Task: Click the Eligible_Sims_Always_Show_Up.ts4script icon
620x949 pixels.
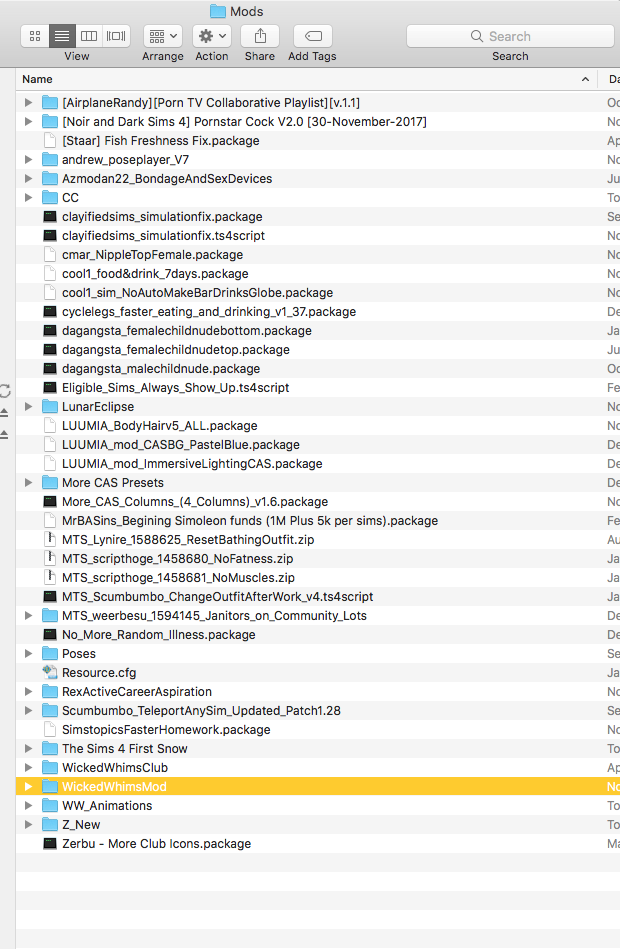Action: (x=50, y=387)
